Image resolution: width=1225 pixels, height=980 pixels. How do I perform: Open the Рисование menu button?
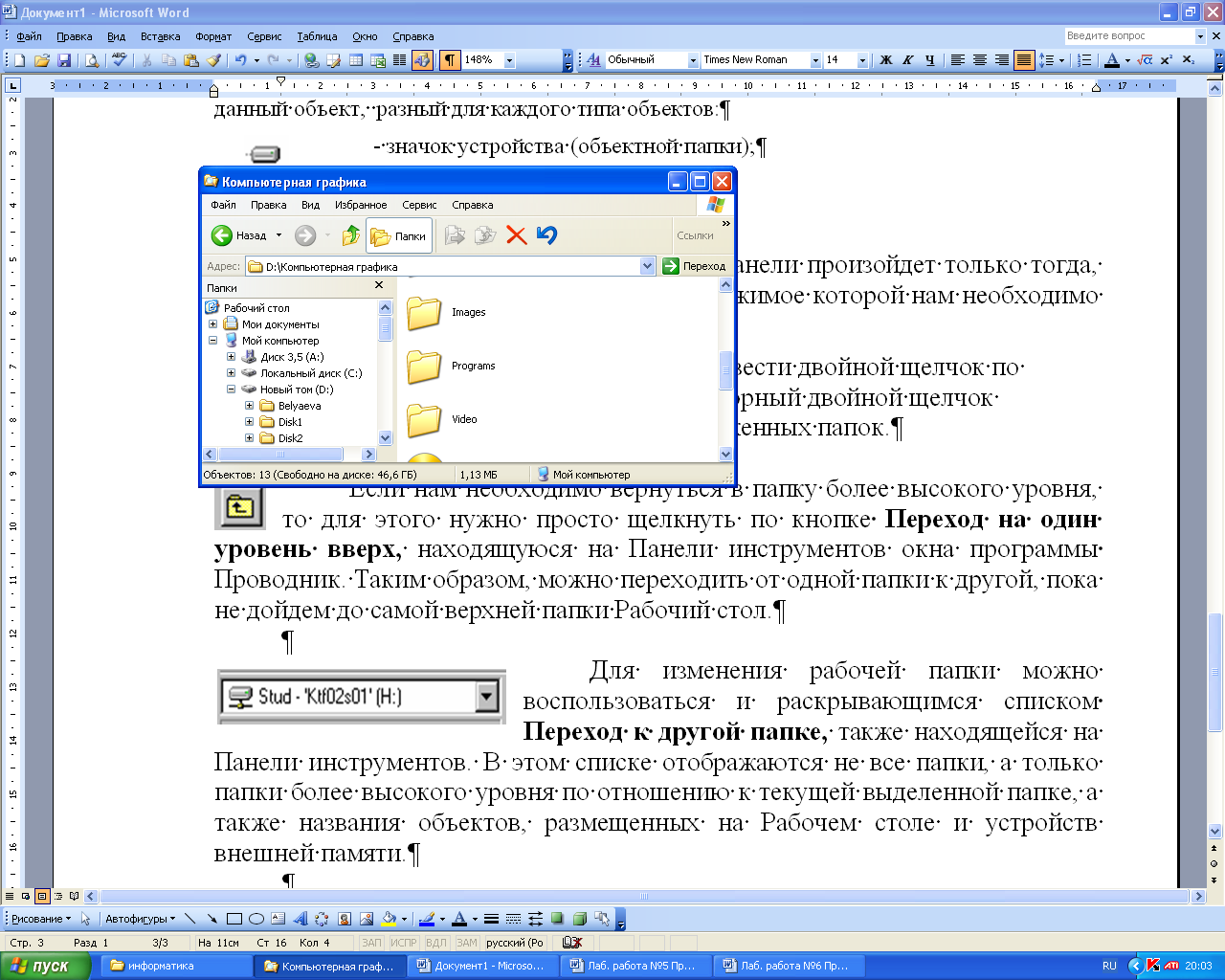(x=41, y=919)
